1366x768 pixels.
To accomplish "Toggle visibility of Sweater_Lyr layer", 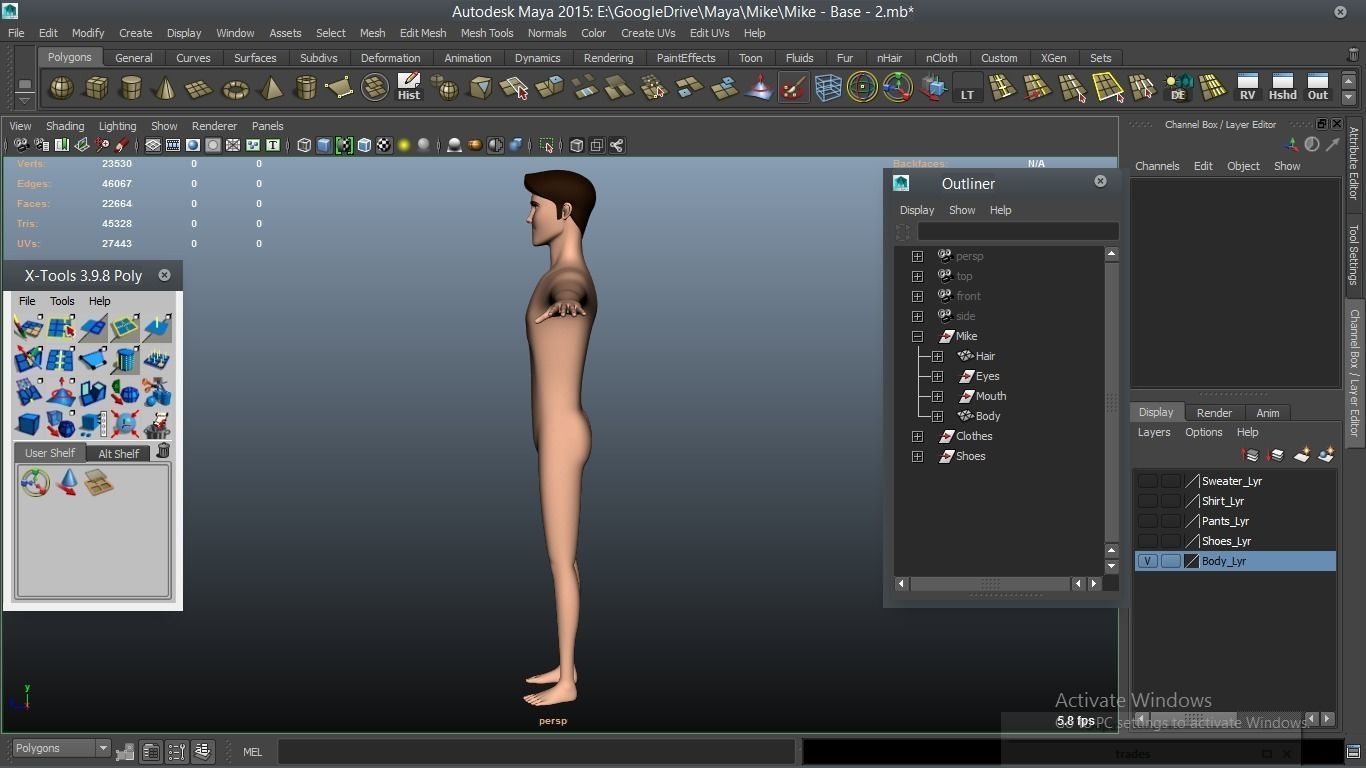I will (x=1147, y=481).
